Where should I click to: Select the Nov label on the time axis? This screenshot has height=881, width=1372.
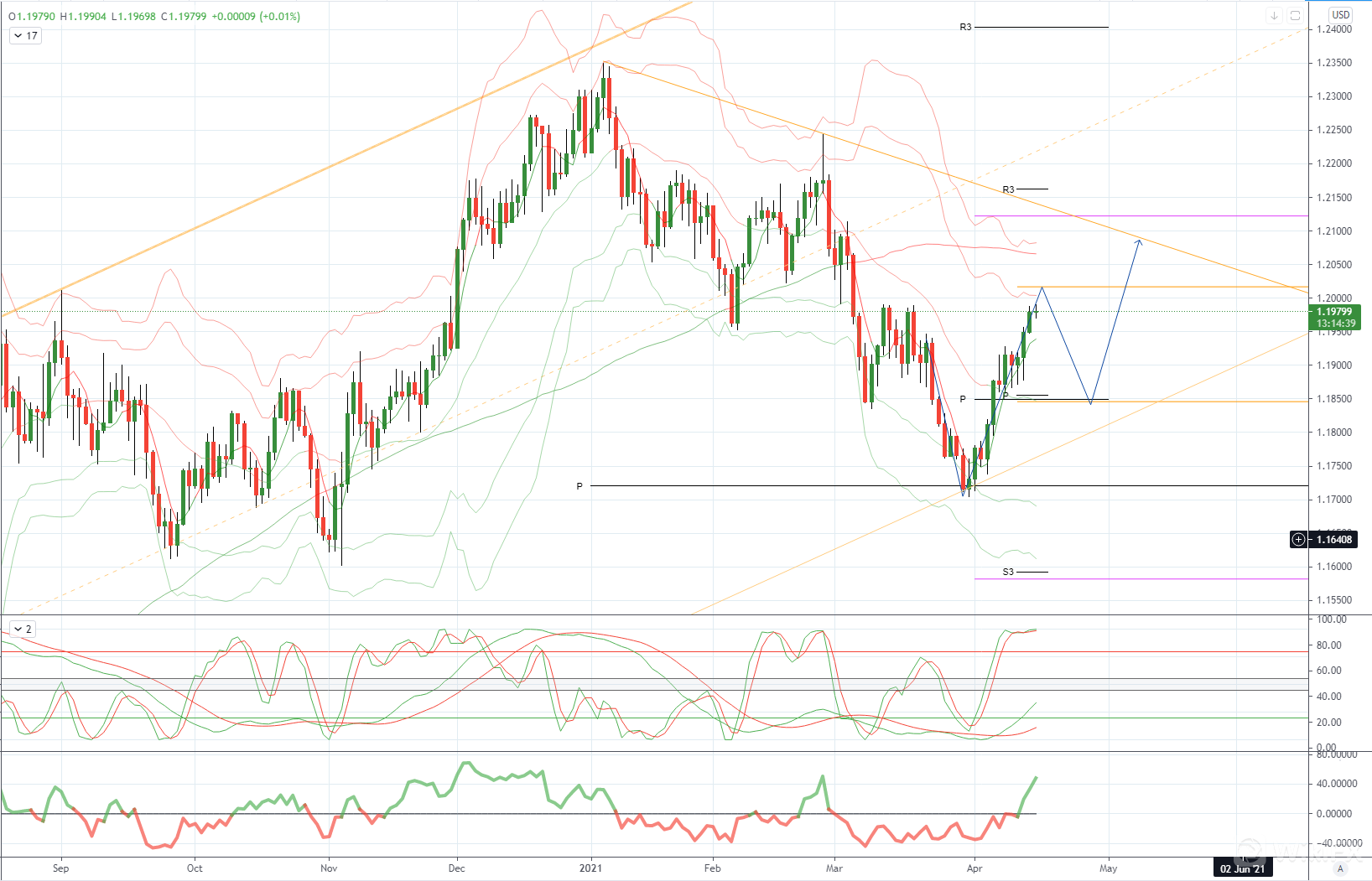point(329,868)
